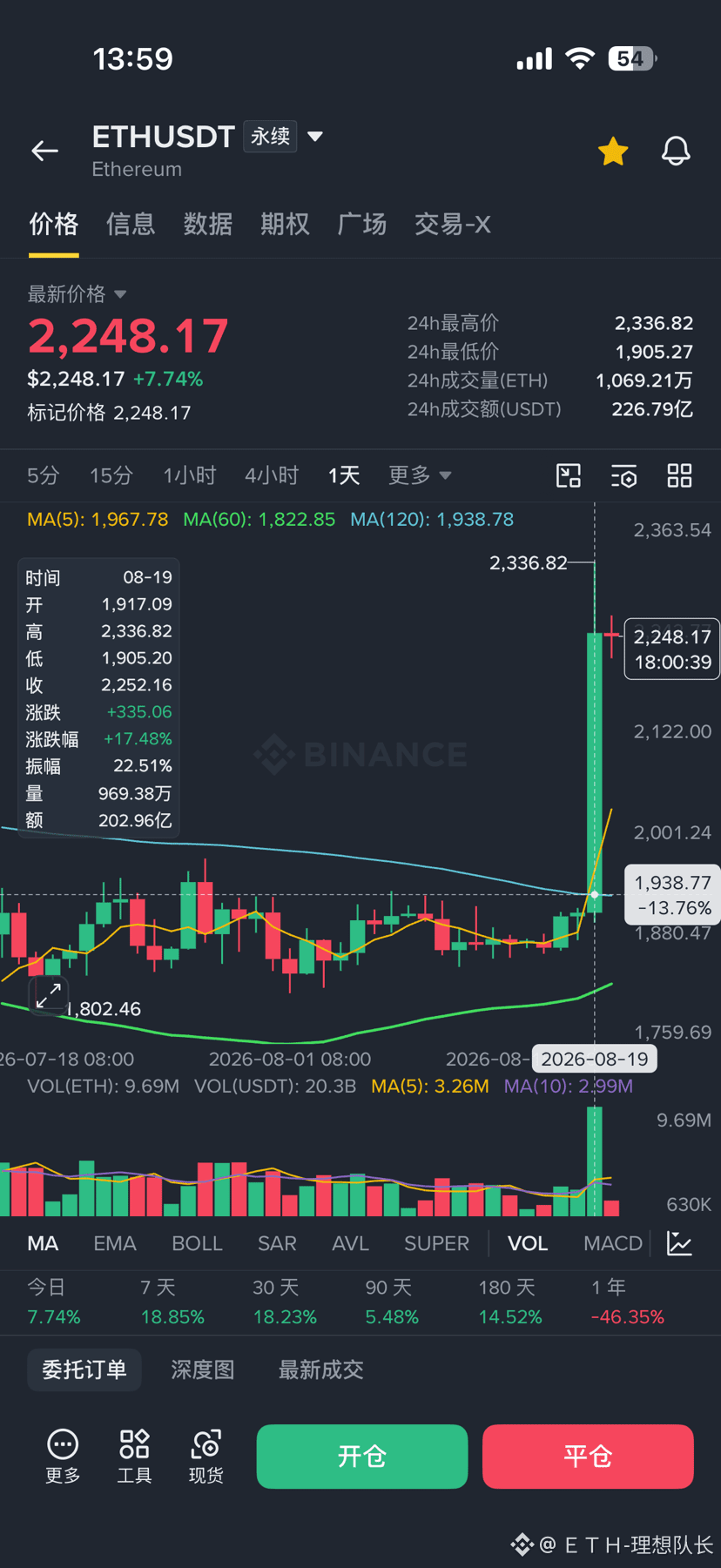Open the 更多 menu icon

63,1456
